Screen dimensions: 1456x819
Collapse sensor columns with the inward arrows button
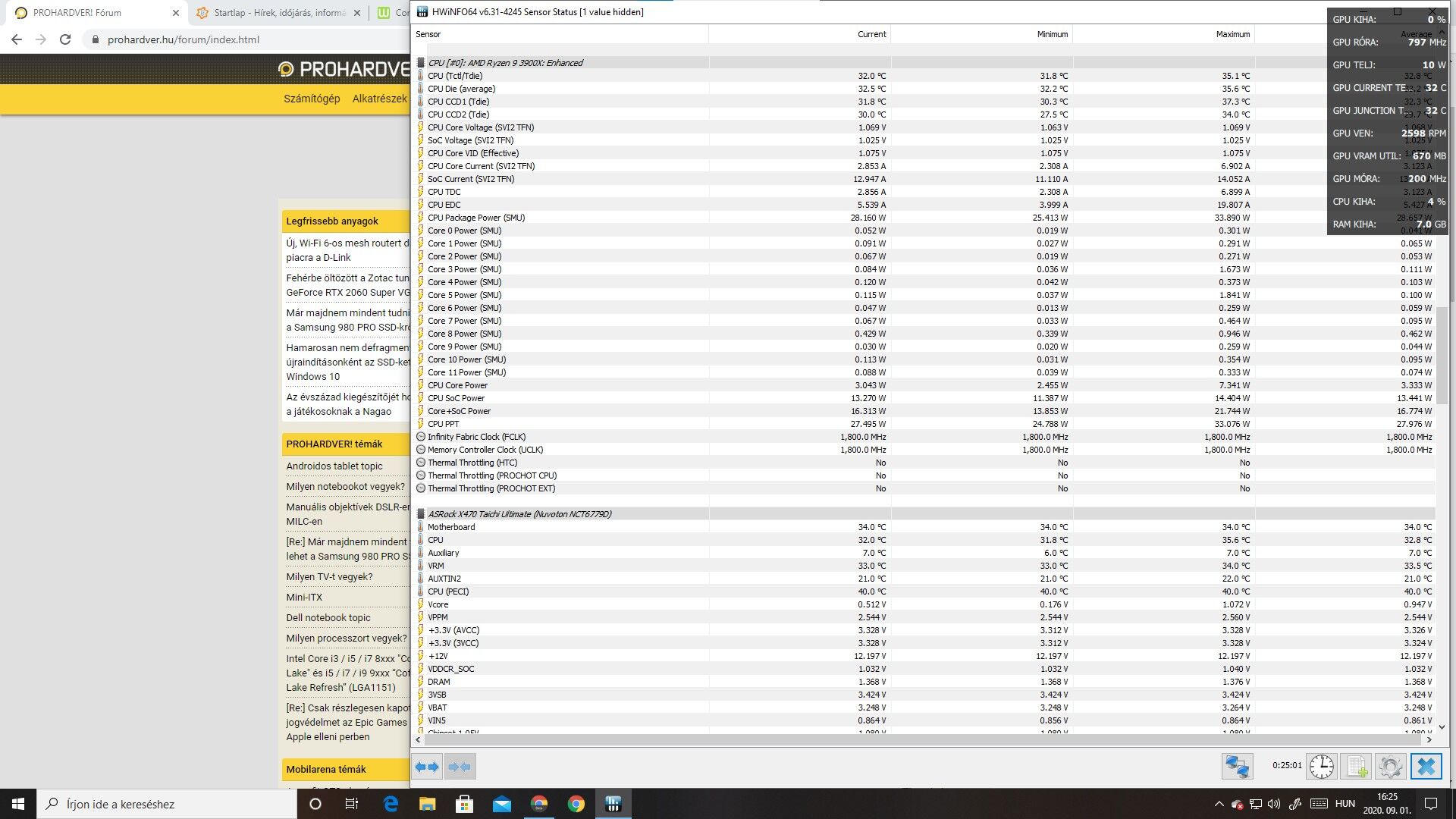coord(460,767)
